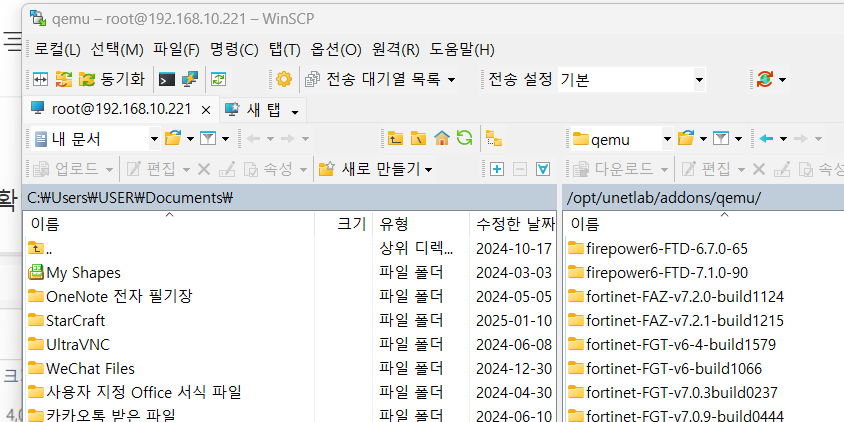
Task: Click the reconnect session icon at toolbar right
Action: (764, 80)
